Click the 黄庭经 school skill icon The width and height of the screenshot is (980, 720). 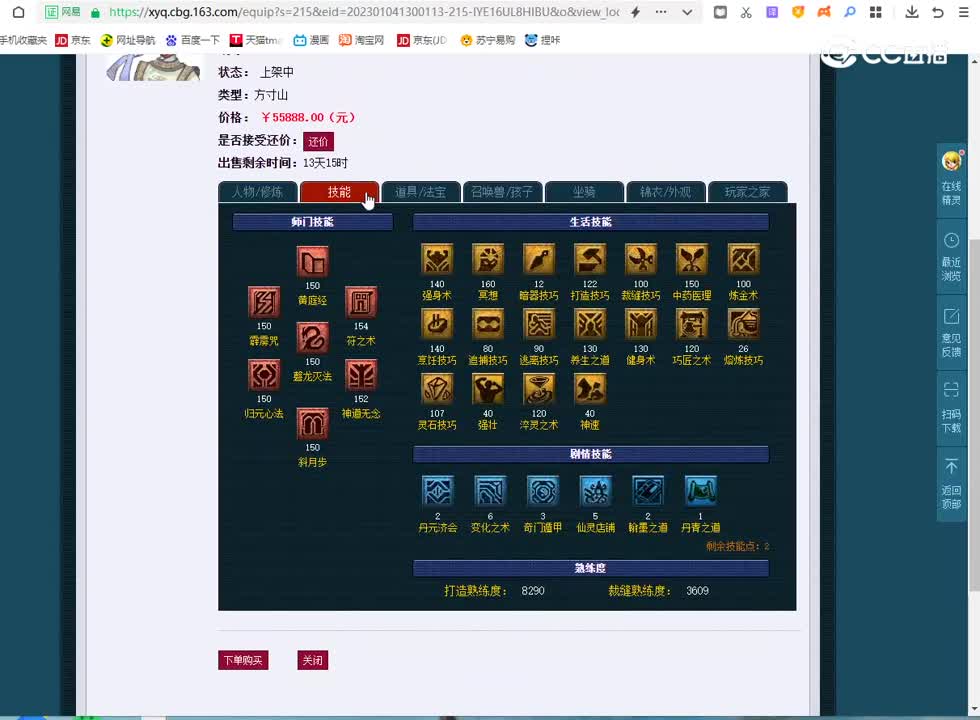pyautogui.click(x=312, y=262)
